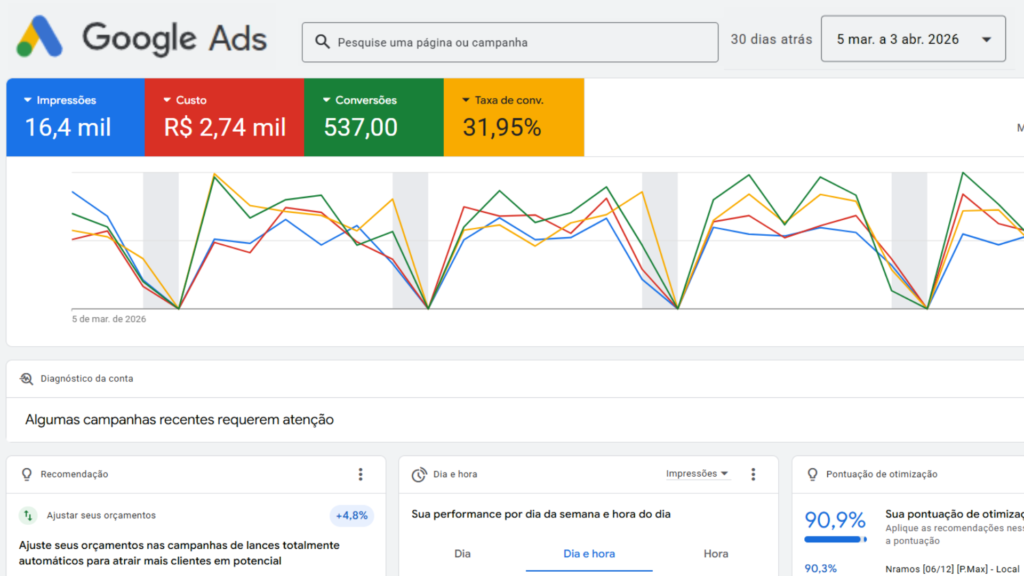Click the Diagnóstico da conta icon
Viewport: 1024px width, 576px height.
(26, 379)
